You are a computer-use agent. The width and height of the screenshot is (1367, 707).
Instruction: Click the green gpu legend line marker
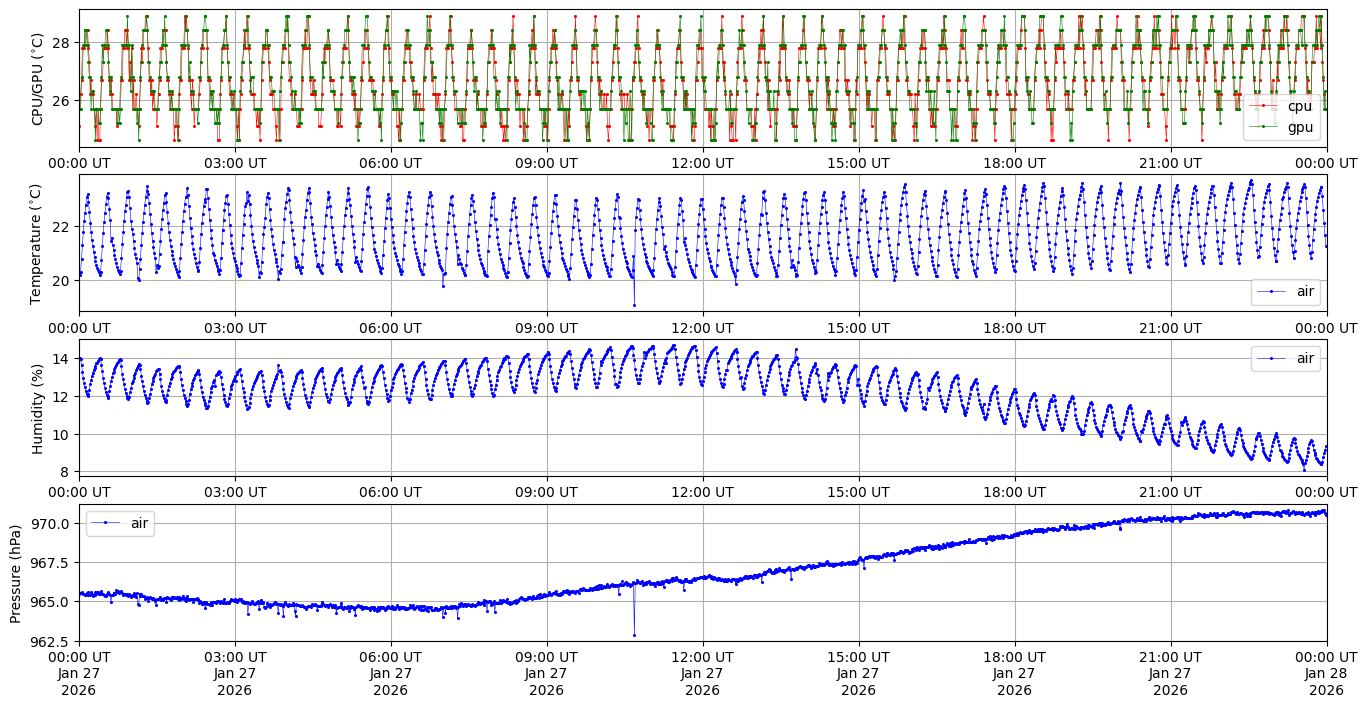(x=1264, y=127)
